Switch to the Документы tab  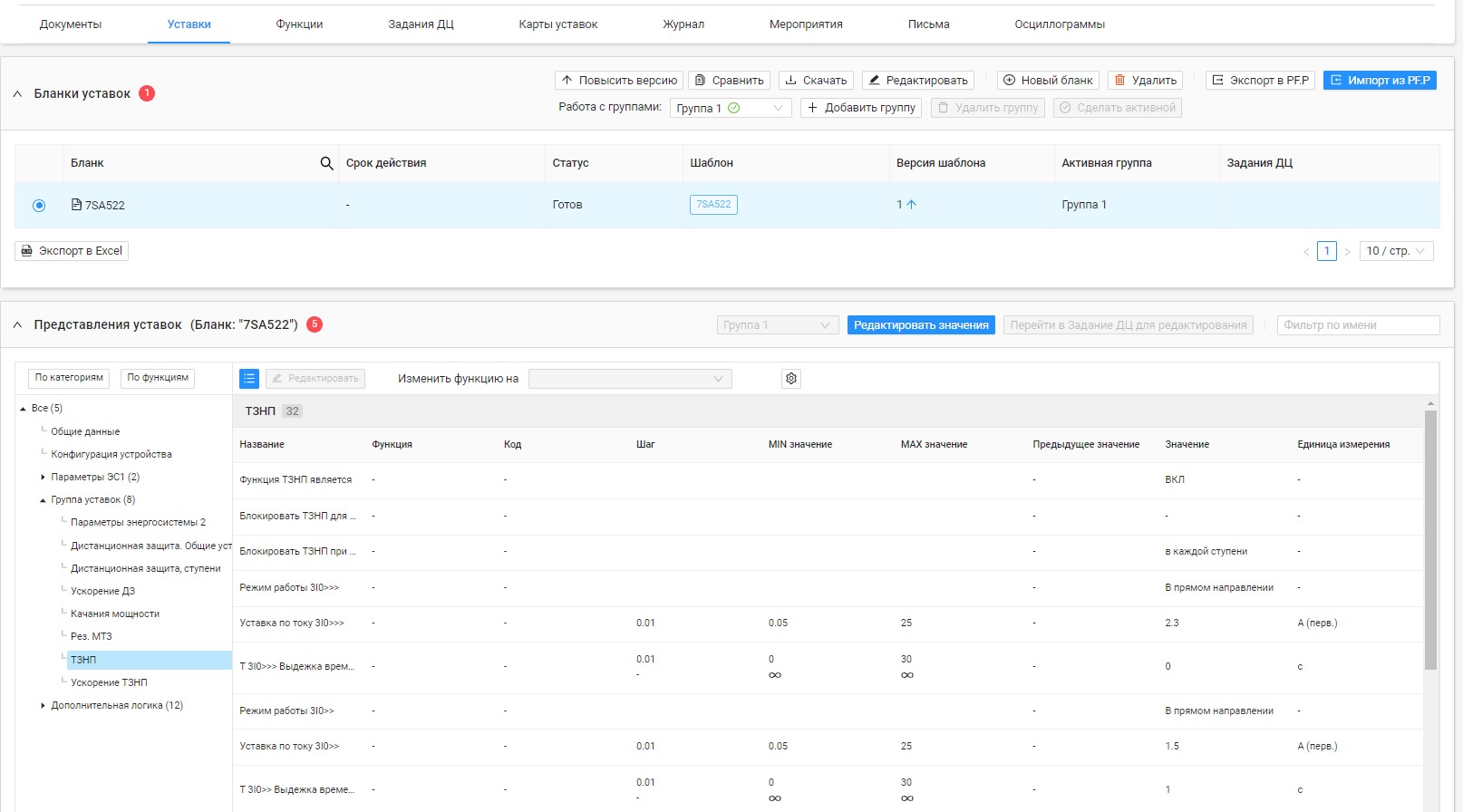71,24
